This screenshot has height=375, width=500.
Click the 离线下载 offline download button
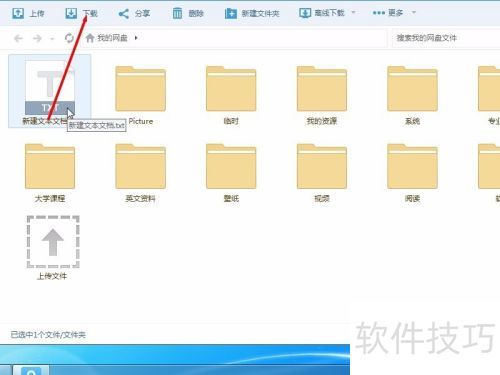click(322, 13)
